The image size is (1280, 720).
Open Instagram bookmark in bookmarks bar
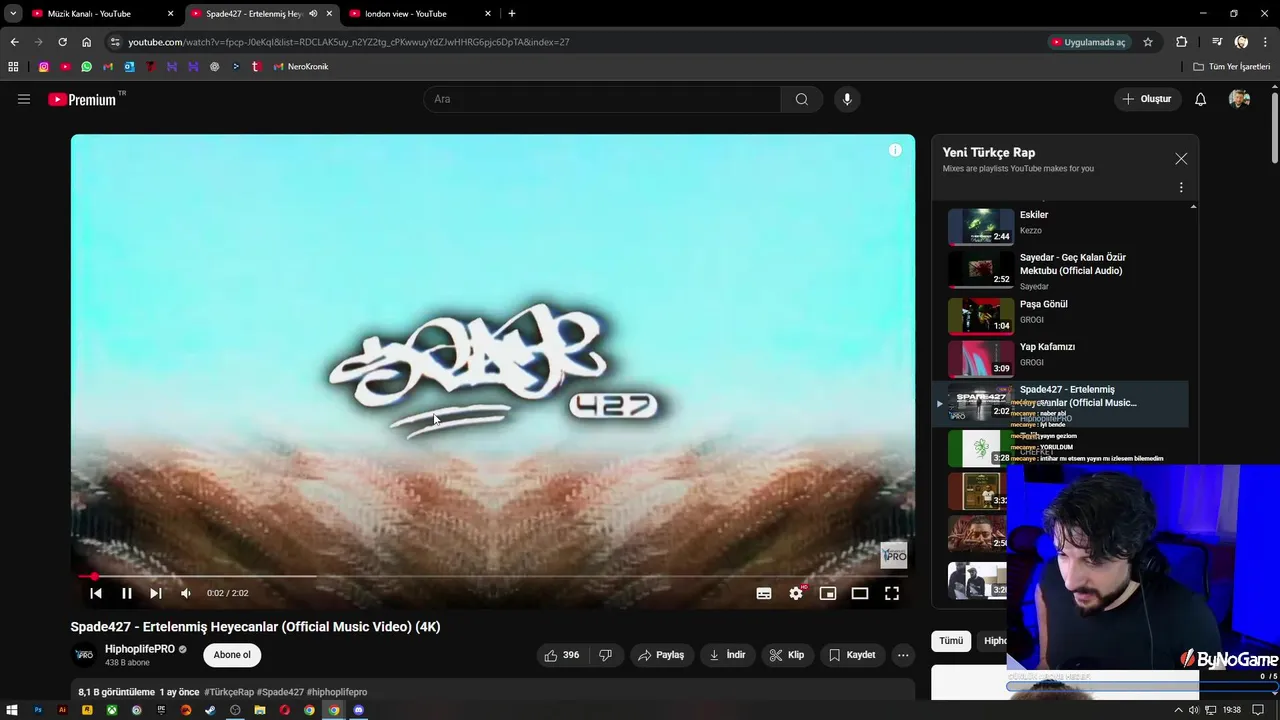pos(43,67)
